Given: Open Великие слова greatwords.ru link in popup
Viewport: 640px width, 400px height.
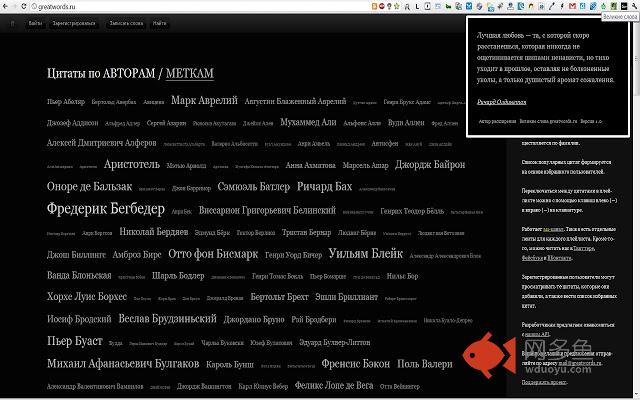Looking at the screenshot, I should (548, 121).
